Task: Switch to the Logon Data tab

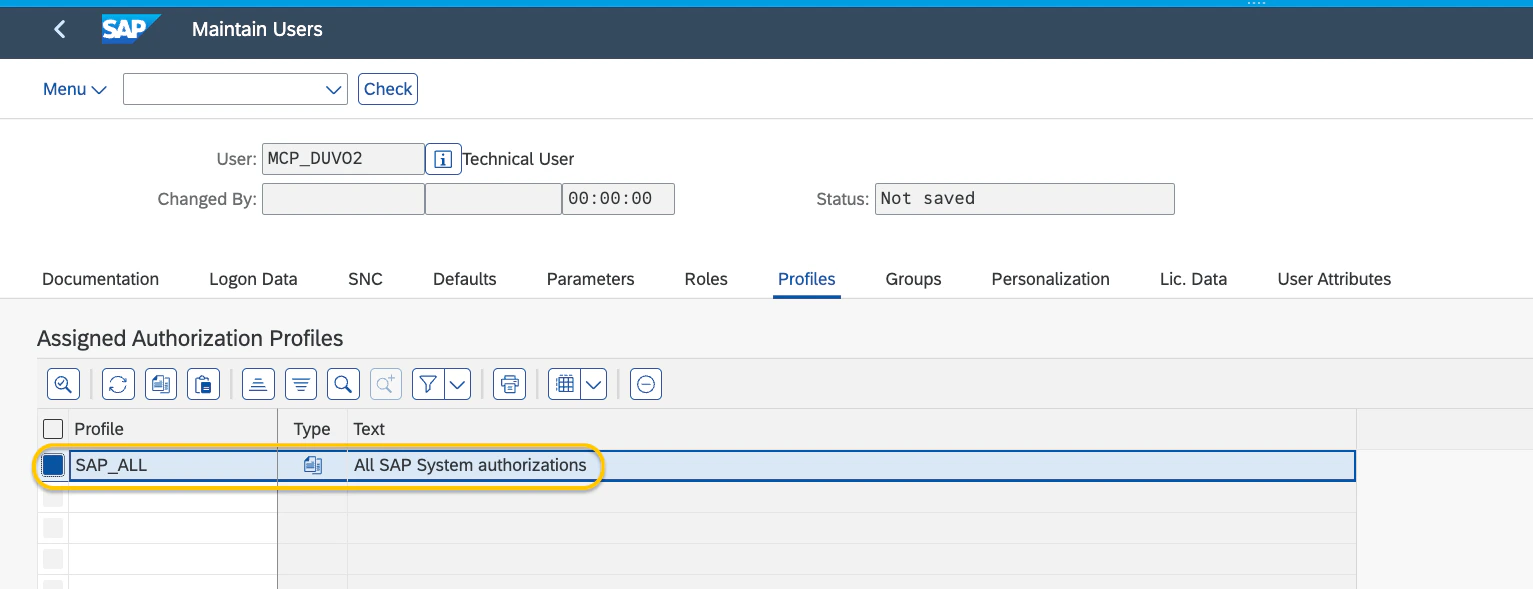Action: [x=253, y=279]
